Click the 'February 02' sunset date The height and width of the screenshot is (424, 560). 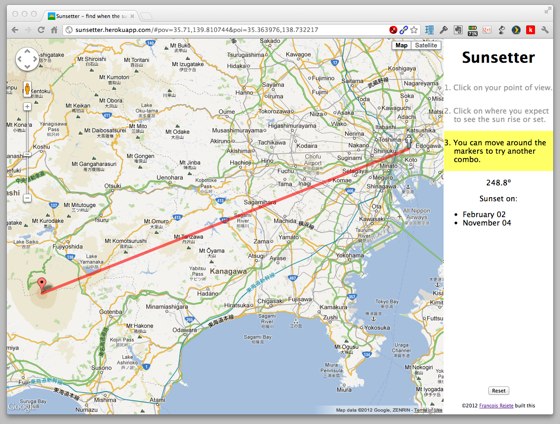(x=484, y=214)
